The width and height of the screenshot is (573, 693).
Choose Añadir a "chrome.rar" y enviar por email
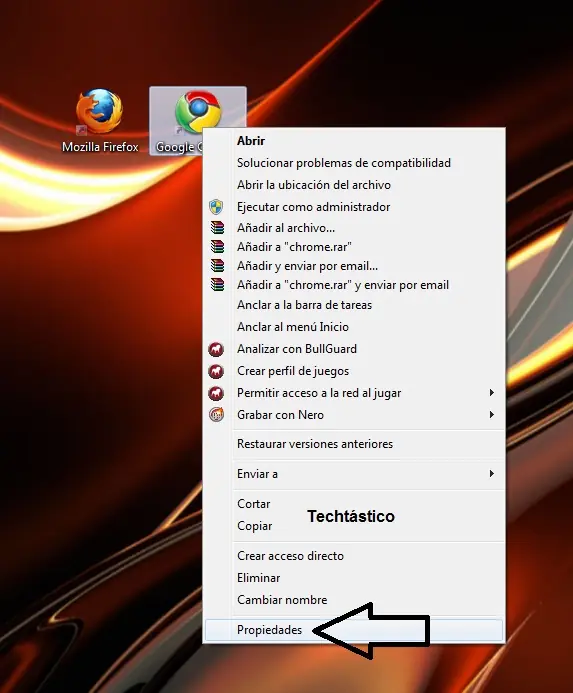point(354,285)
